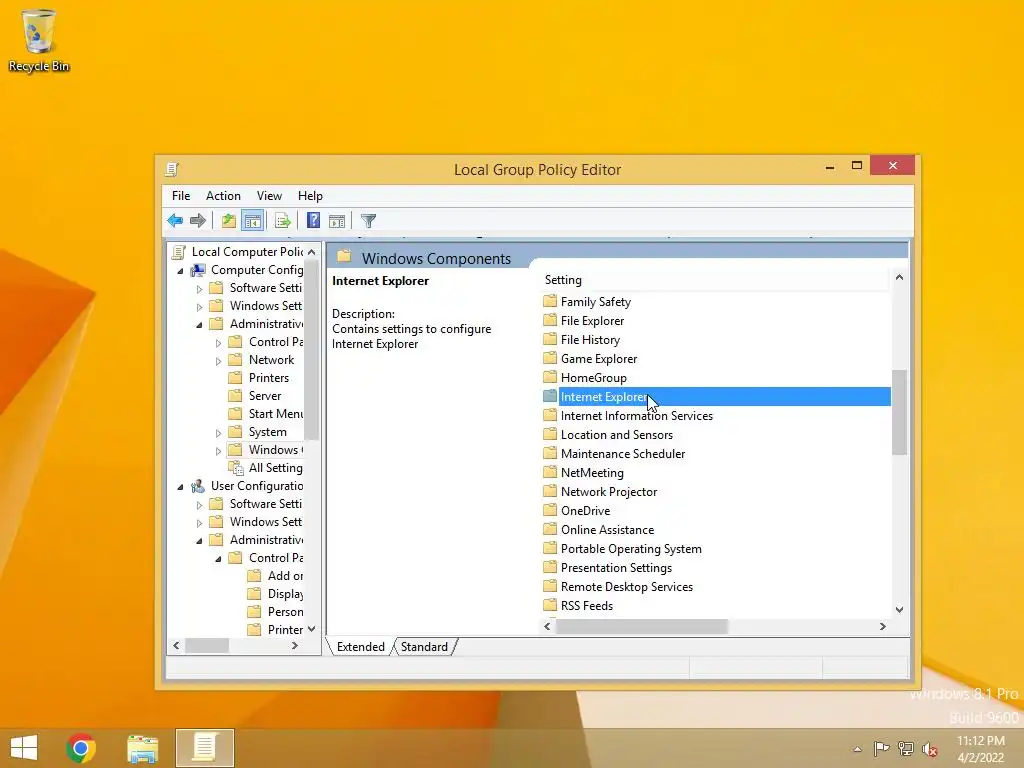
Task: Collapse the Computer Configuration node
Action: point(180,270)
